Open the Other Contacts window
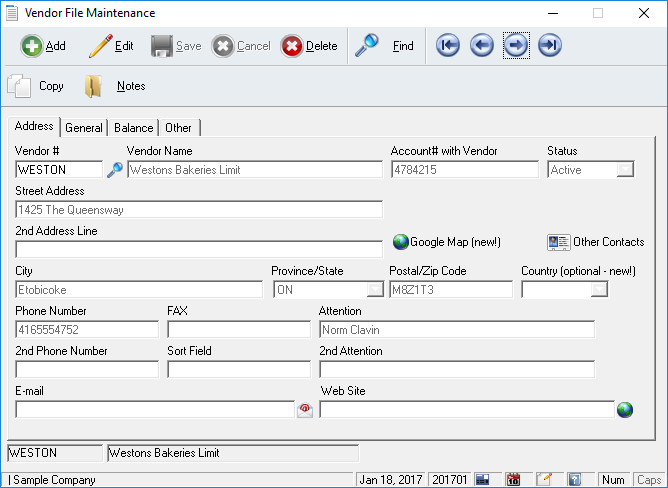Viewport: 668px width, 488px height. point(596,242)
